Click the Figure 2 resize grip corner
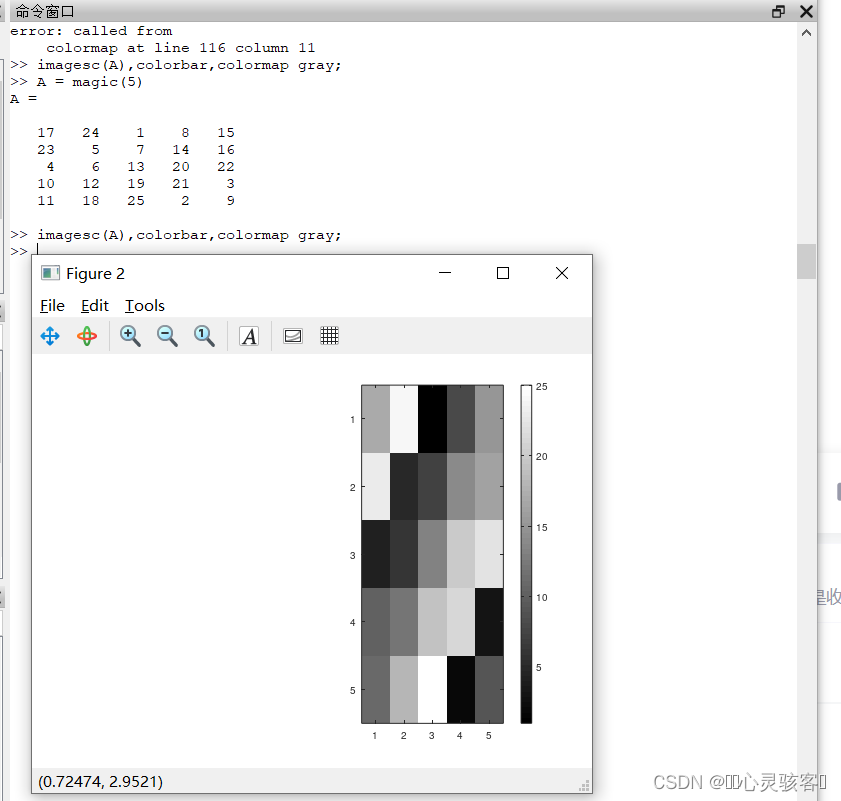Screen dimensions: 841x801 click(585, 786)
